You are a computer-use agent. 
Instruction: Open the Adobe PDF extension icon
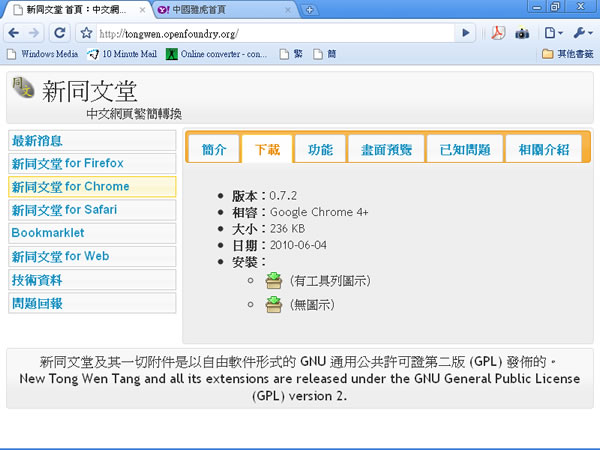[498, 33]
